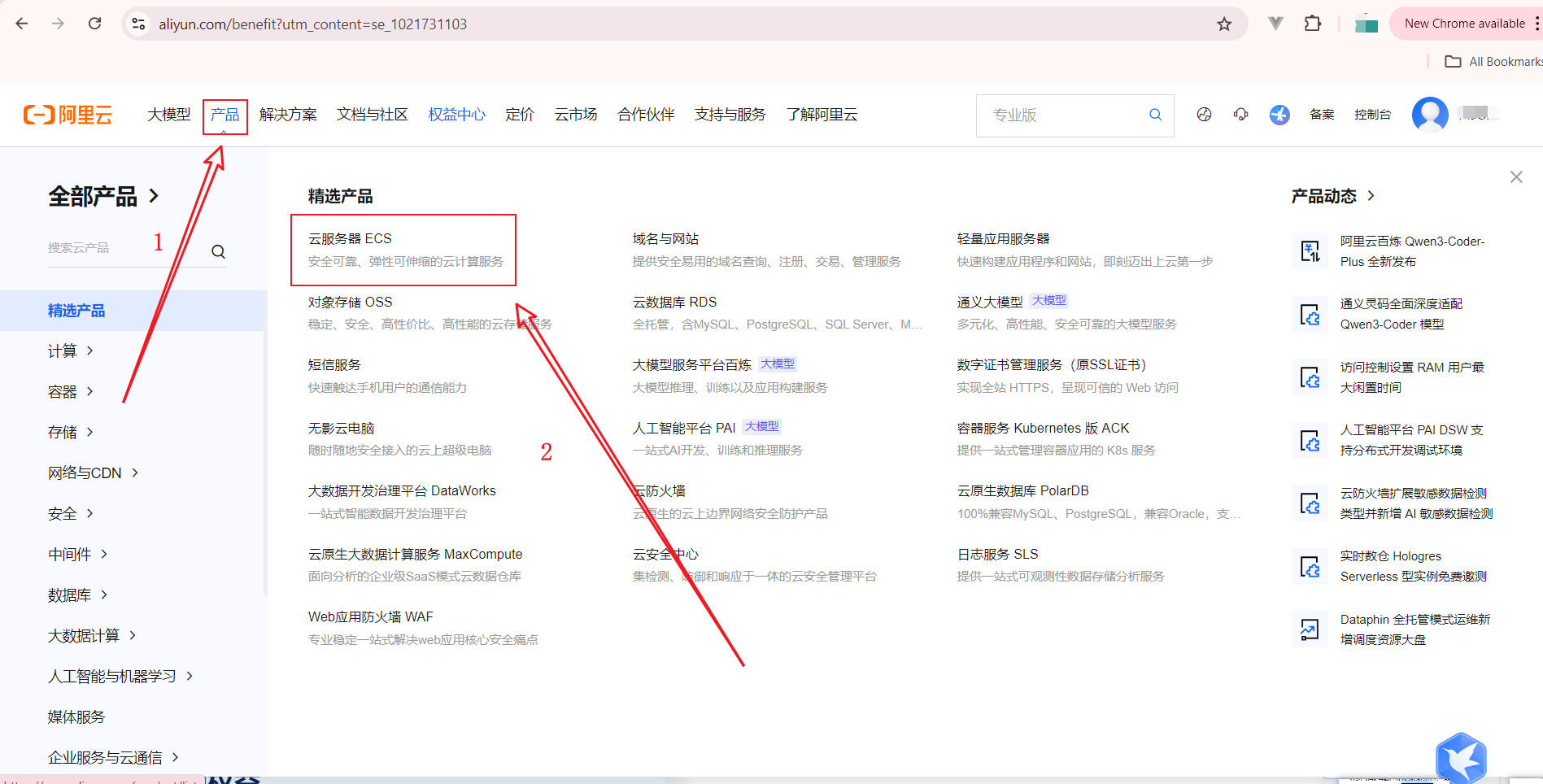The height and width of the screenshot is (784, 1543).
Task: Close the product mega menu
Action: click(x=1516, y=176)
